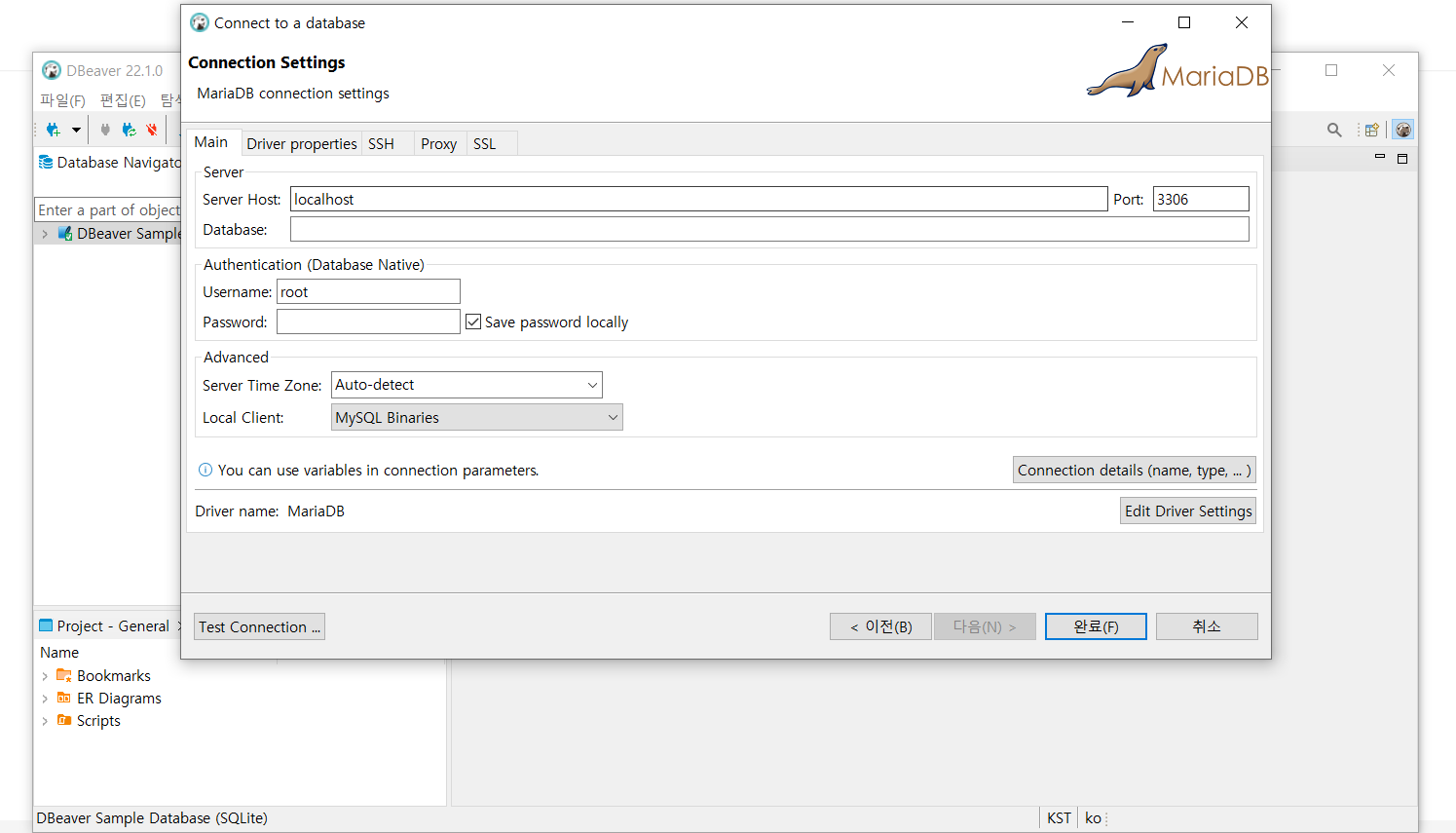This screenshot has height=833, width=1456.
Task: Switch to the Driver properties tab
Action: click(x=302, y=143)
